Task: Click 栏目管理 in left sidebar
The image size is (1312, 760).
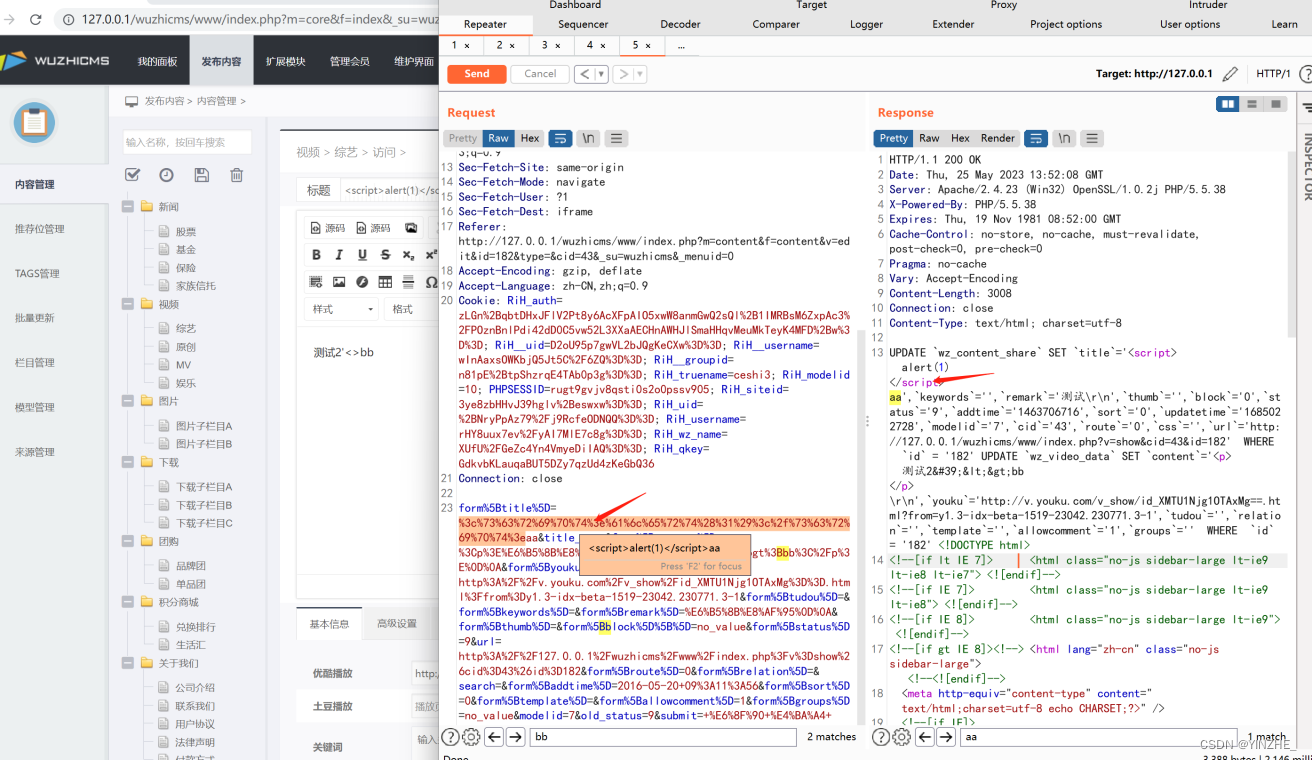Action: pos(35,363)
